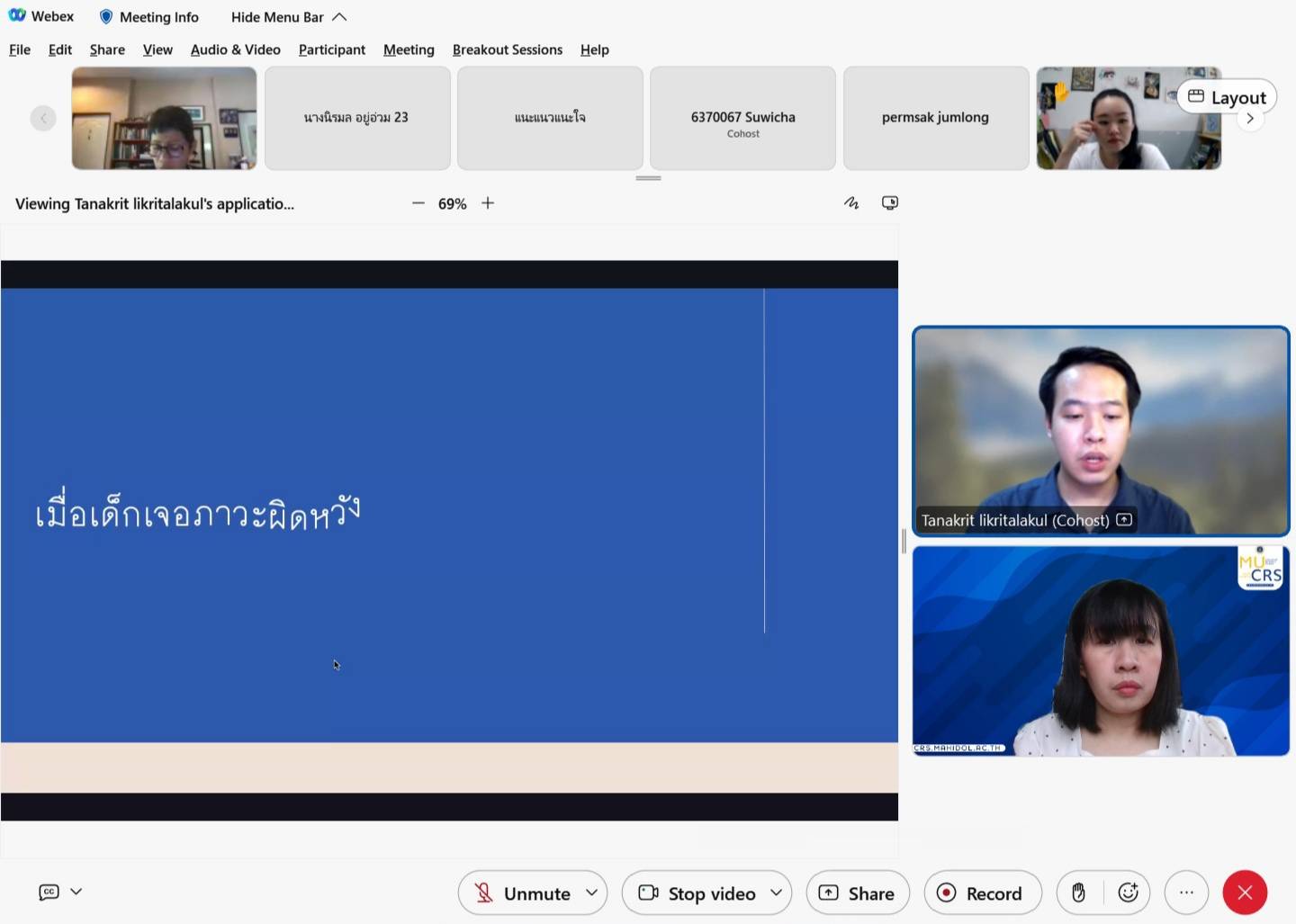Image resolution: width=1296 pixels, height=924 pixels.
Task: Raise hand using the hand icon
Action: 1078,893
